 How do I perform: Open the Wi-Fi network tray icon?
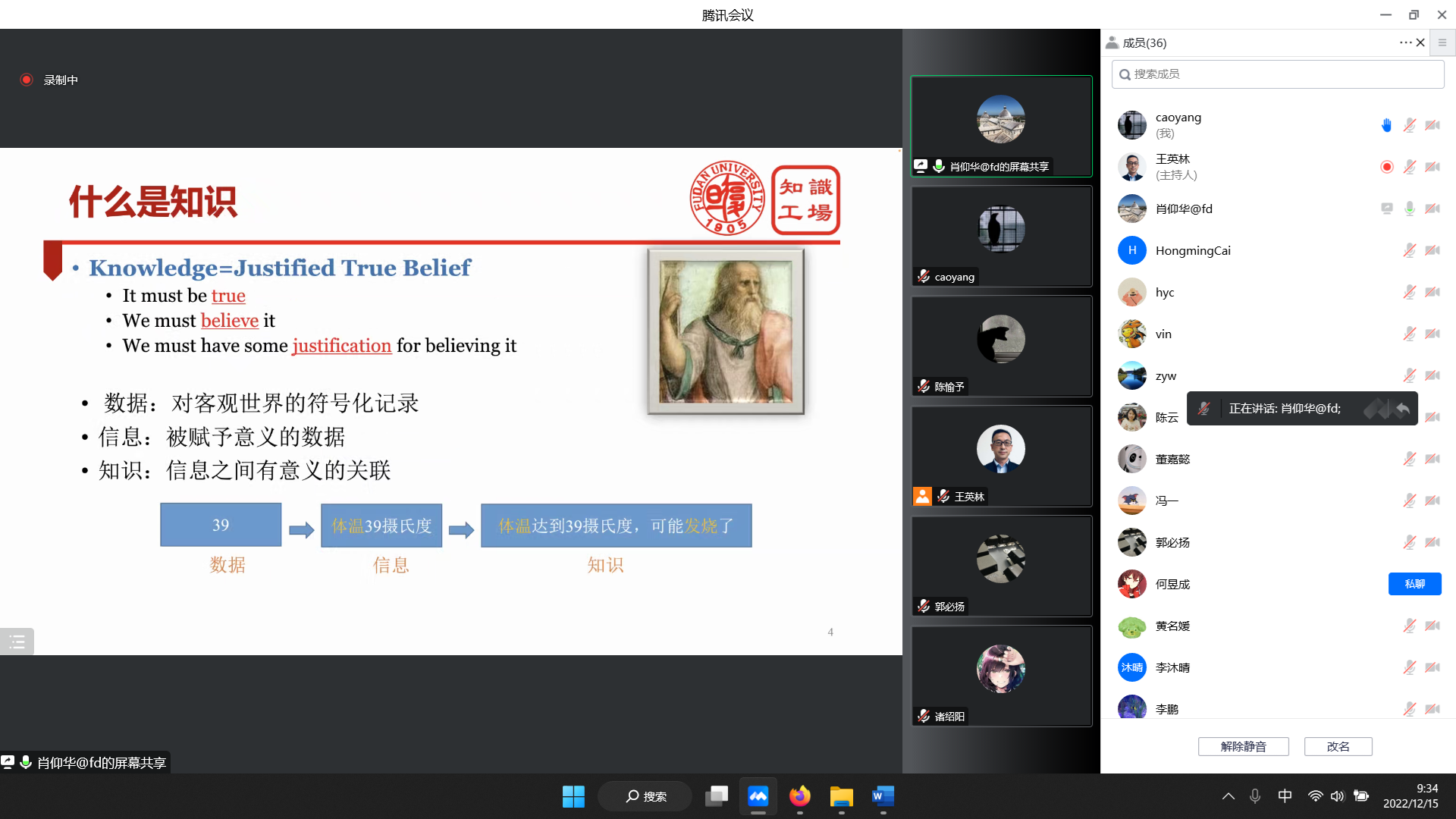pos(1315,796)
